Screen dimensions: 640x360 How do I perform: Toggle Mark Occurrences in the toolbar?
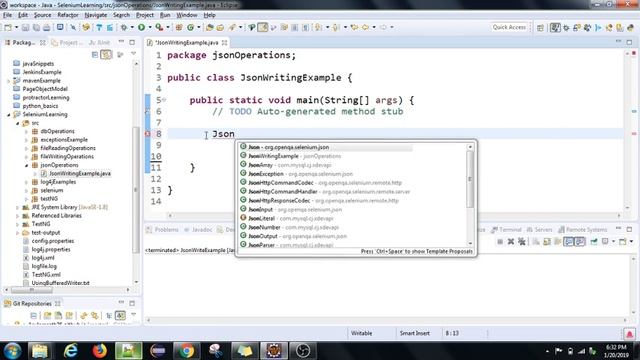click(x=262, y=27)
